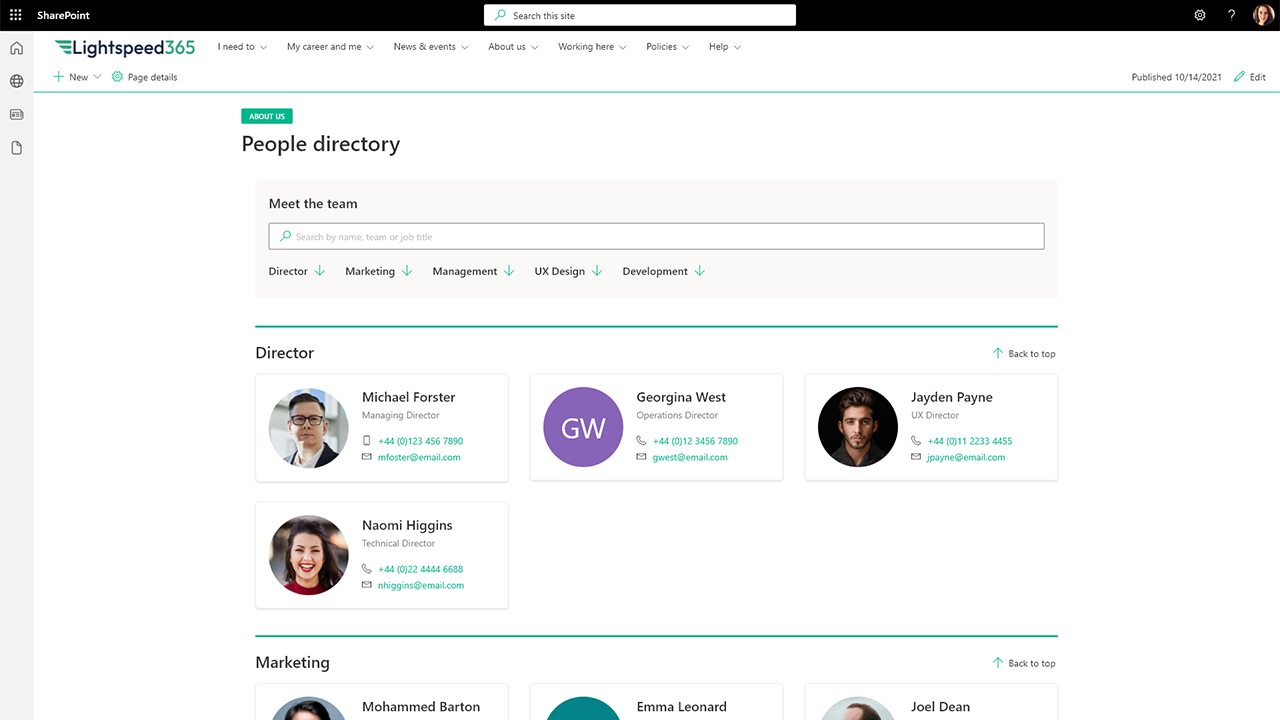Click Georgina West's GW initials avatar

(583, 427)
